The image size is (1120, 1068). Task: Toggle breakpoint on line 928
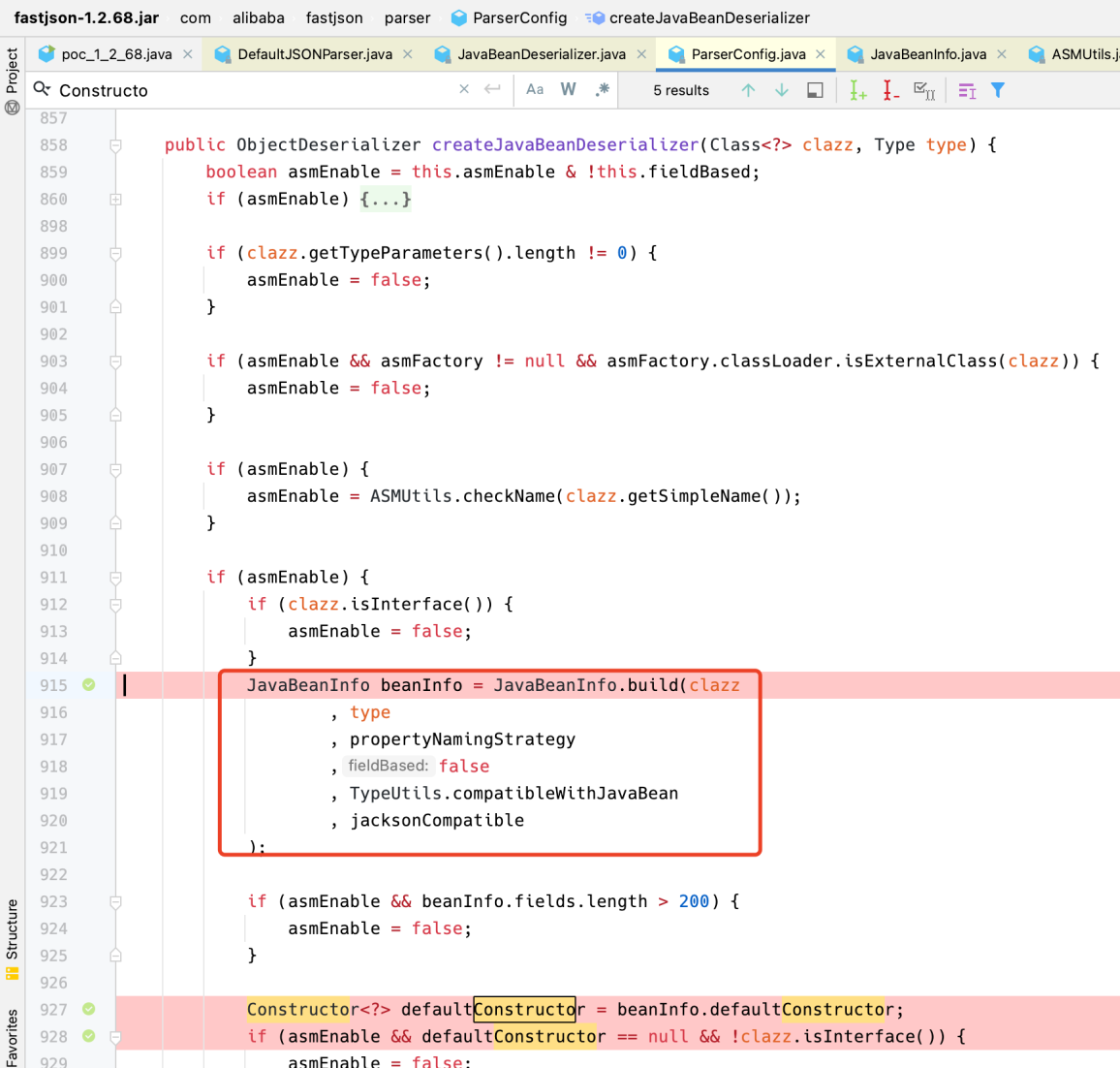(88, 1037)
